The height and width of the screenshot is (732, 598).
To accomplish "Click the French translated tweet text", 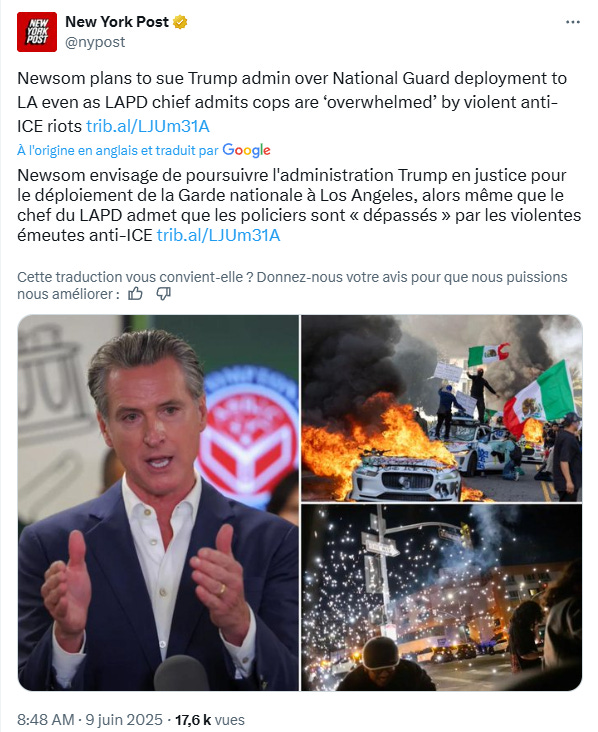I will coord(299,205).
